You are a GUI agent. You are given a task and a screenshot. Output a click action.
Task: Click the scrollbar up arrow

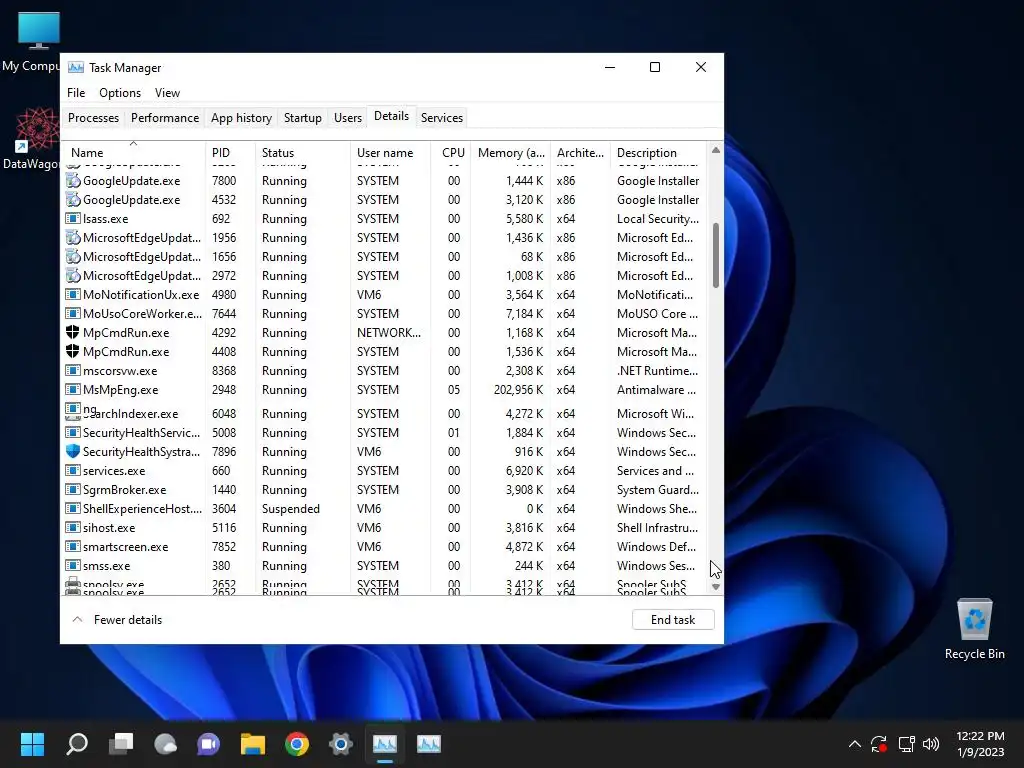pos(716,150)
